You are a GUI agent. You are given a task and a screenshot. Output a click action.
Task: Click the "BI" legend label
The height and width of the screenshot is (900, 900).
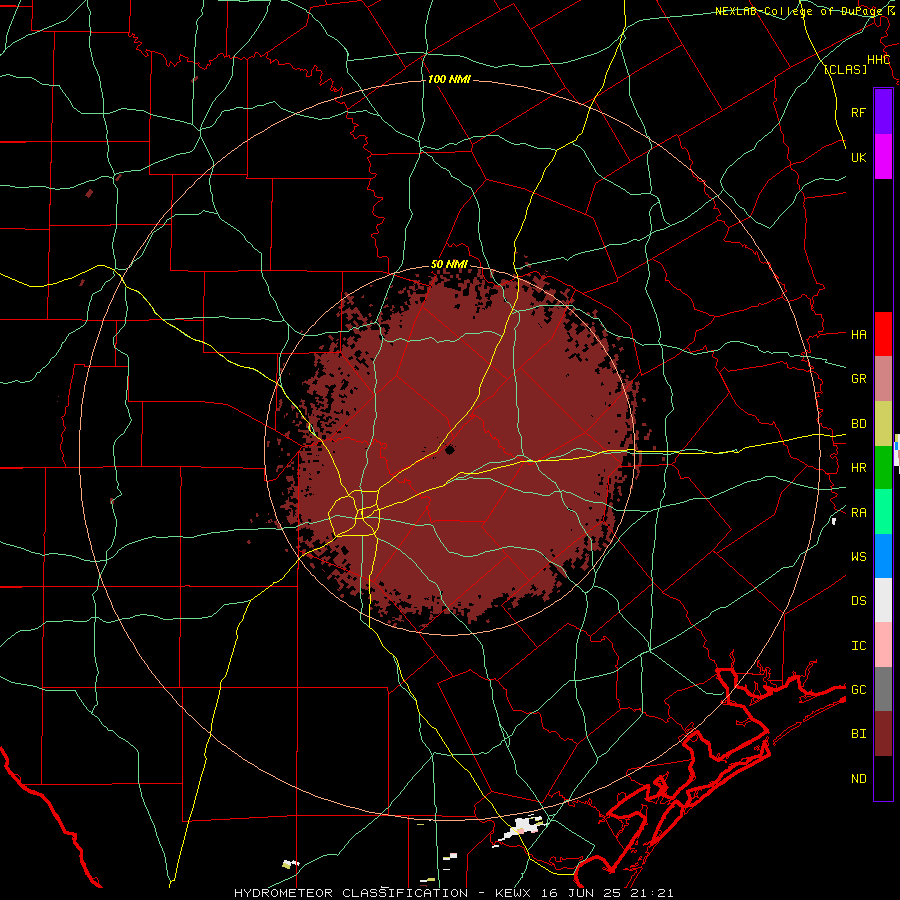858,734
